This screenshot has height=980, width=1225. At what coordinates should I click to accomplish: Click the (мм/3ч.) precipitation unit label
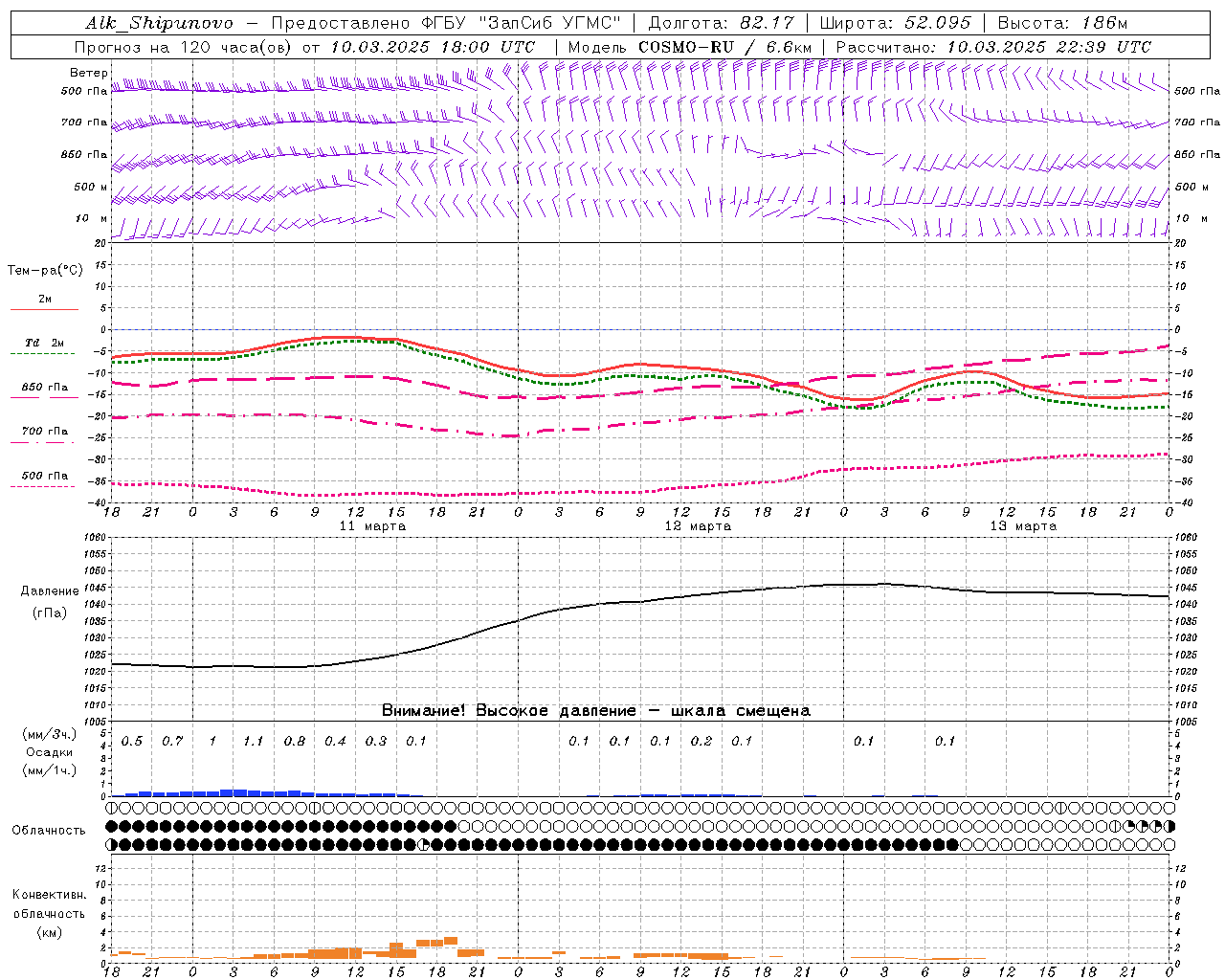coord(49,734)
